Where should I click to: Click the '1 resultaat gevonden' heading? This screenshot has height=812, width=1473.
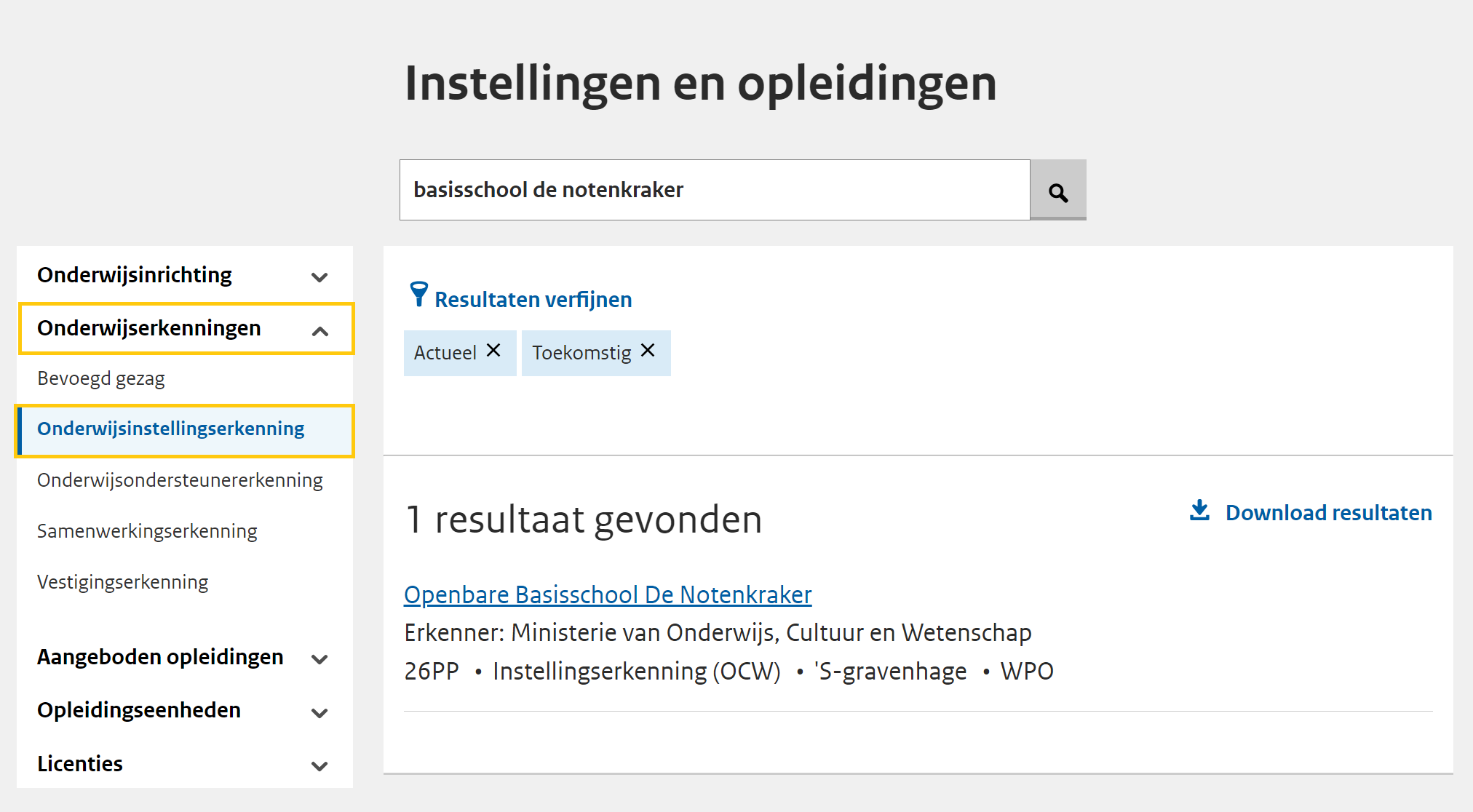pos(584,520)
